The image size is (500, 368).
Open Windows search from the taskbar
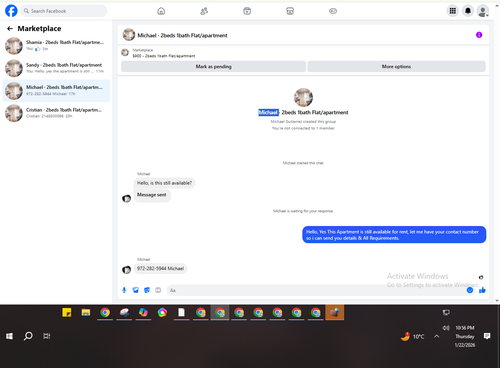[28, 336]
